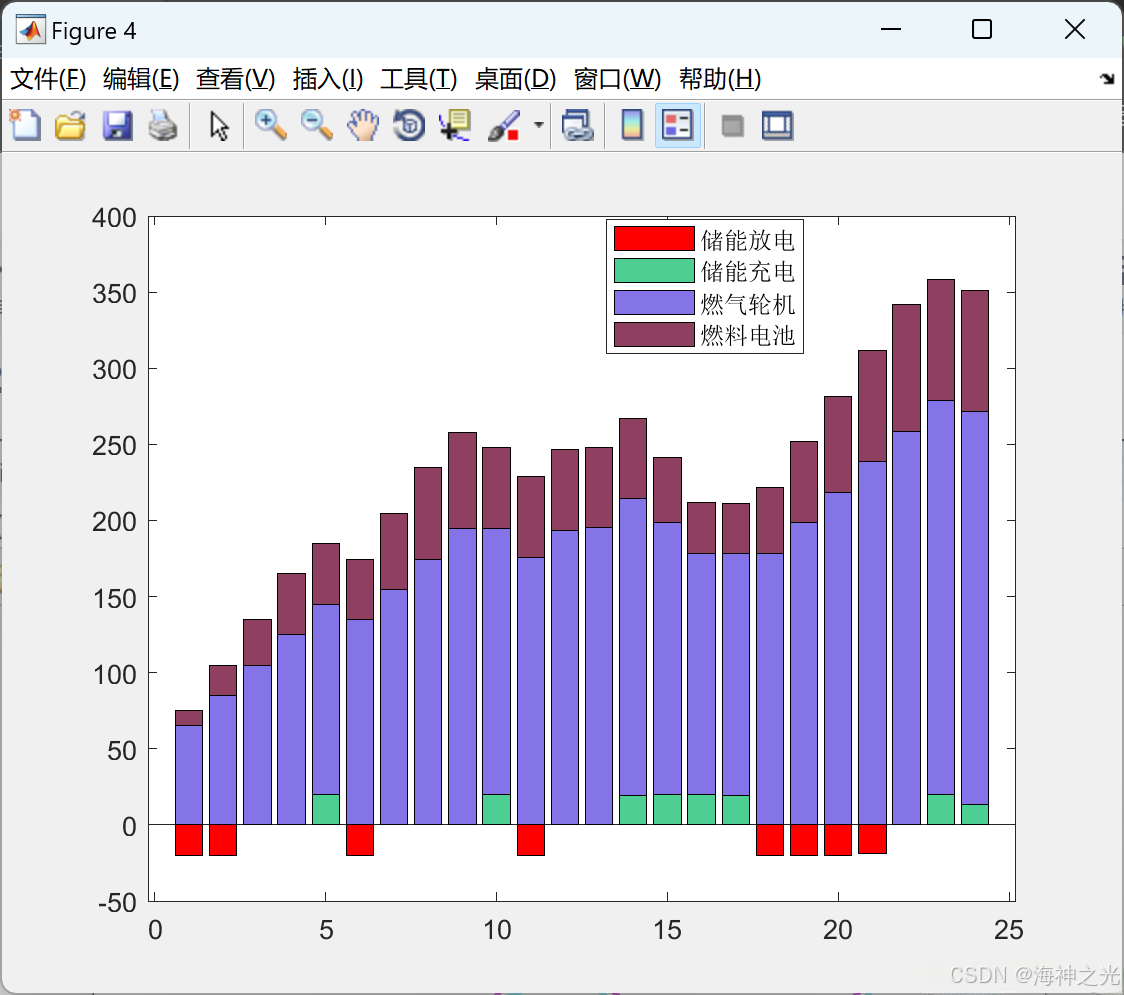1124x995 pixels.
Task: Maximize the Figure 4 window
Action: [981, 29]
